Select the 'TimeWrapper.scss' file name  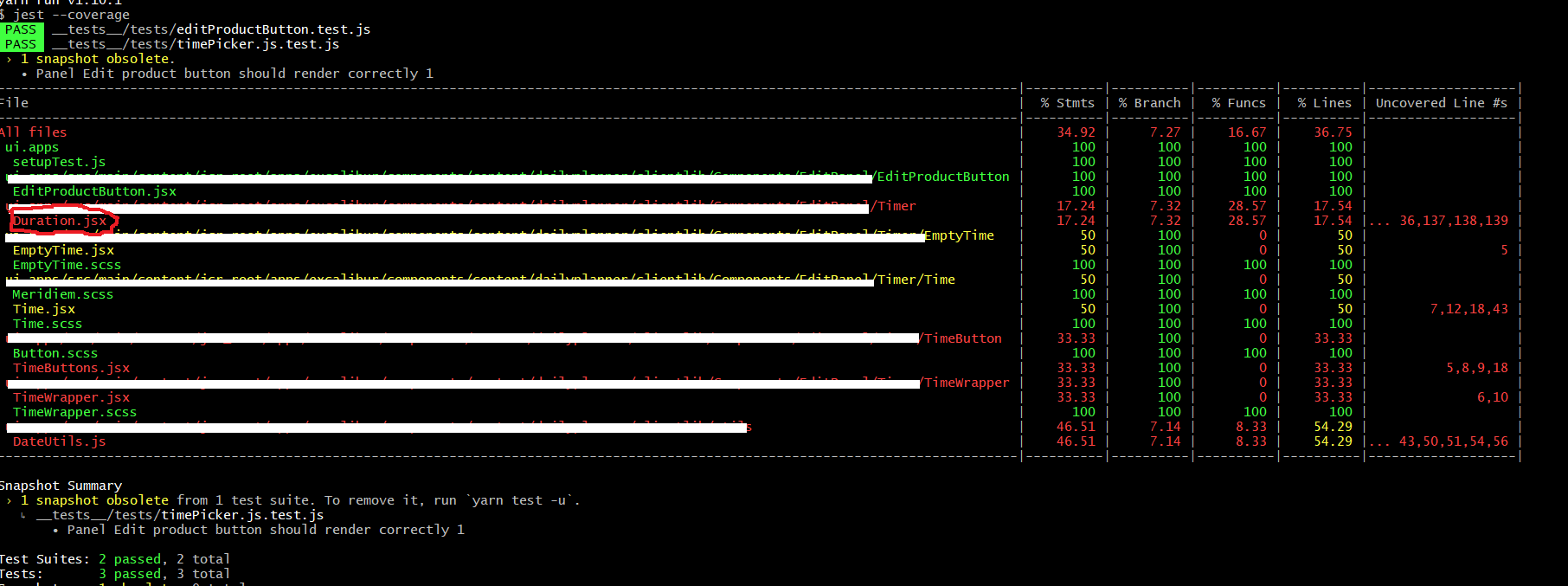(74, 412)
